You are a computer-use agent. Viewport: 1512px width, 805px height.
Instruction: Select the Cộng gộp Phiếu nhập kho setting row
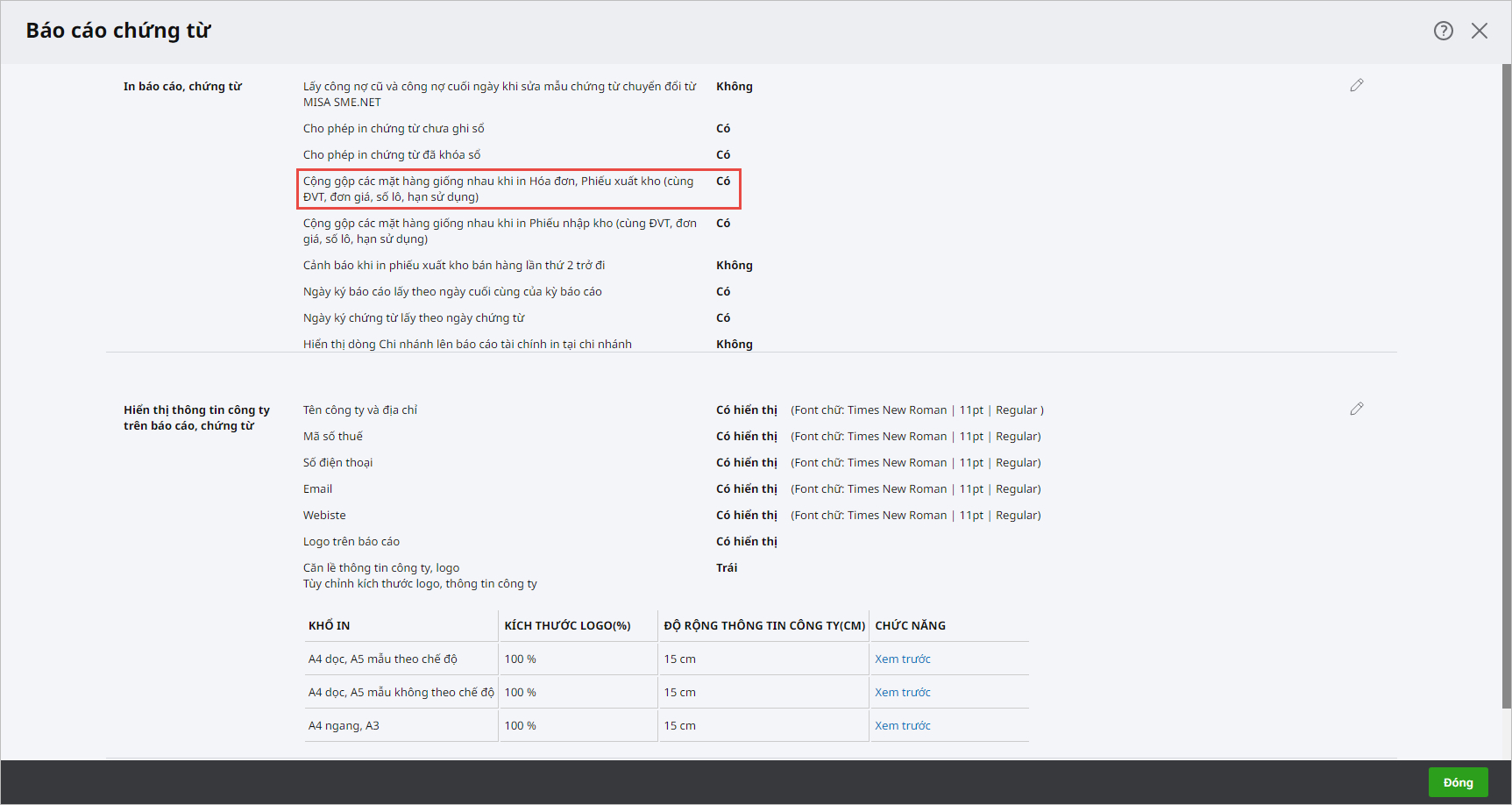click(500, 231)
